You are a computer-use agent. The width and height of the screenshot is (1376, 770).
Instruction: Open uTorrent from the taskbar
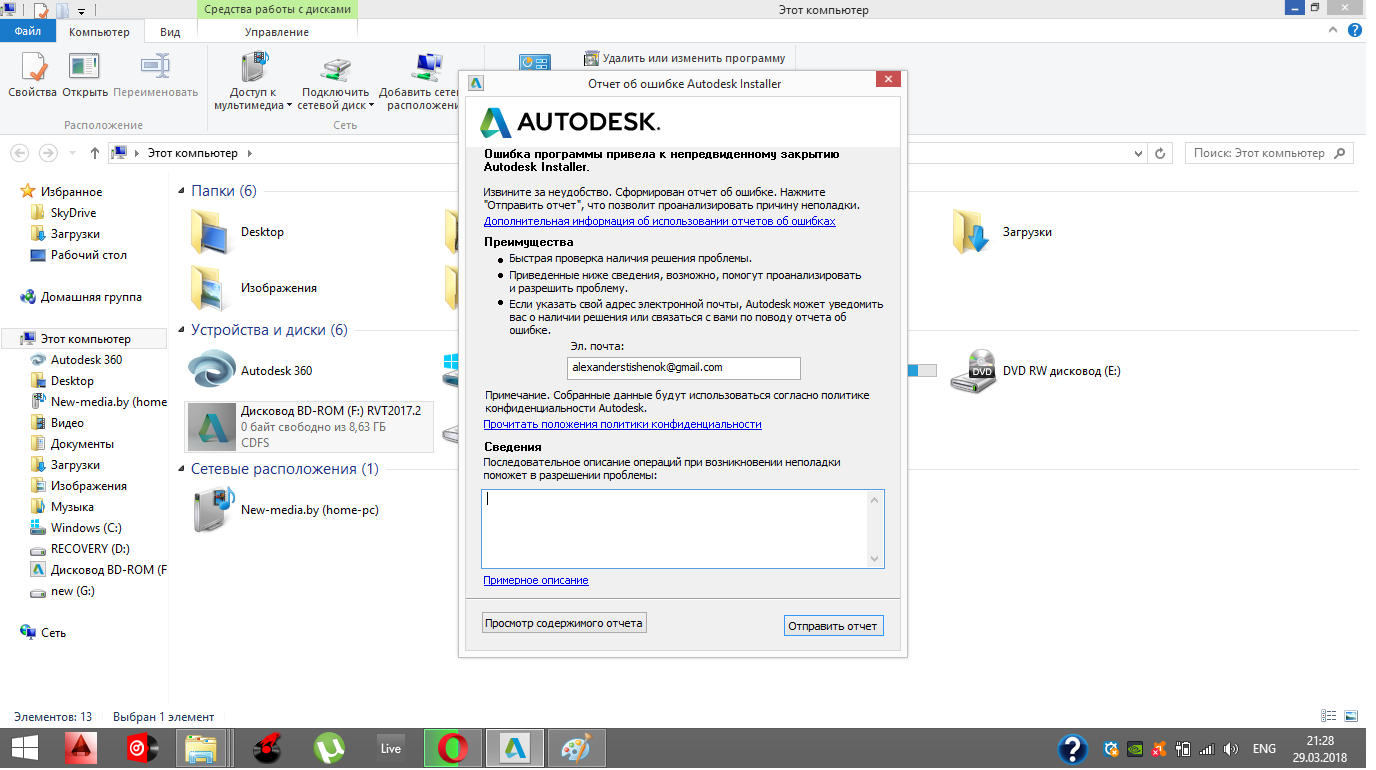[x=330, y=747]
